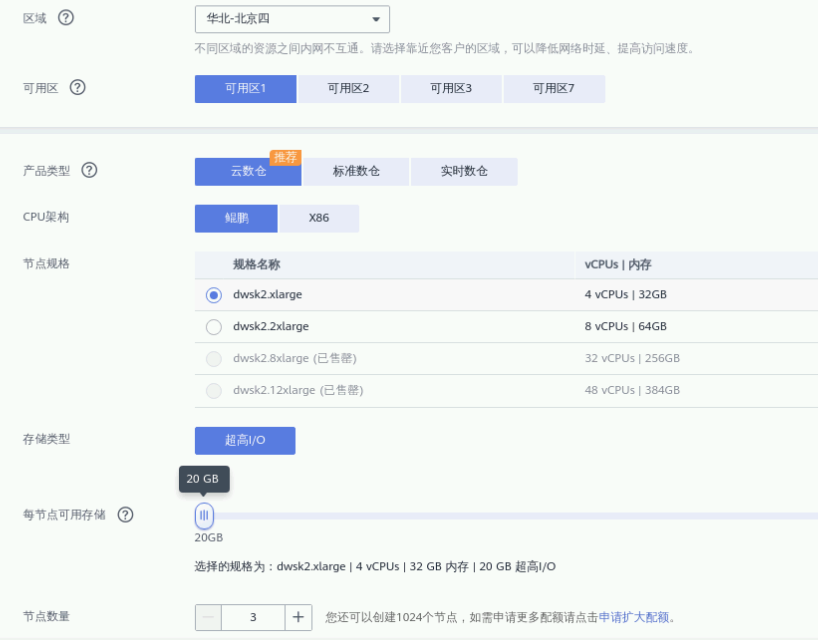Open 申请扩大配额 link

(x=634, y=618)
